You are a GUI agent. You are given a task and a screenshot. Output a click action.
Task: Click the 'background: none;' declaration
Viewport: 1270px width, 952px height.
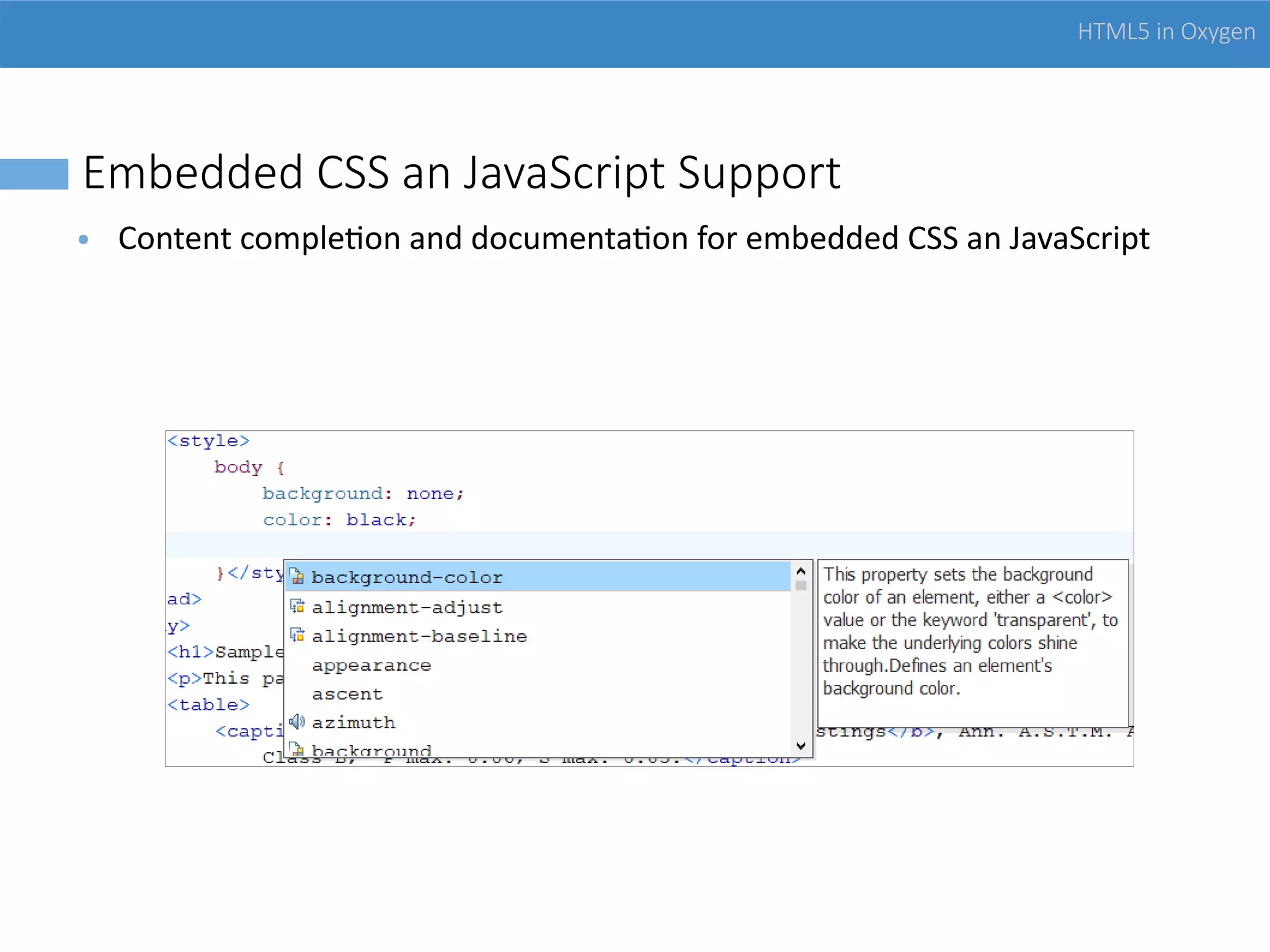click(363, 493)
